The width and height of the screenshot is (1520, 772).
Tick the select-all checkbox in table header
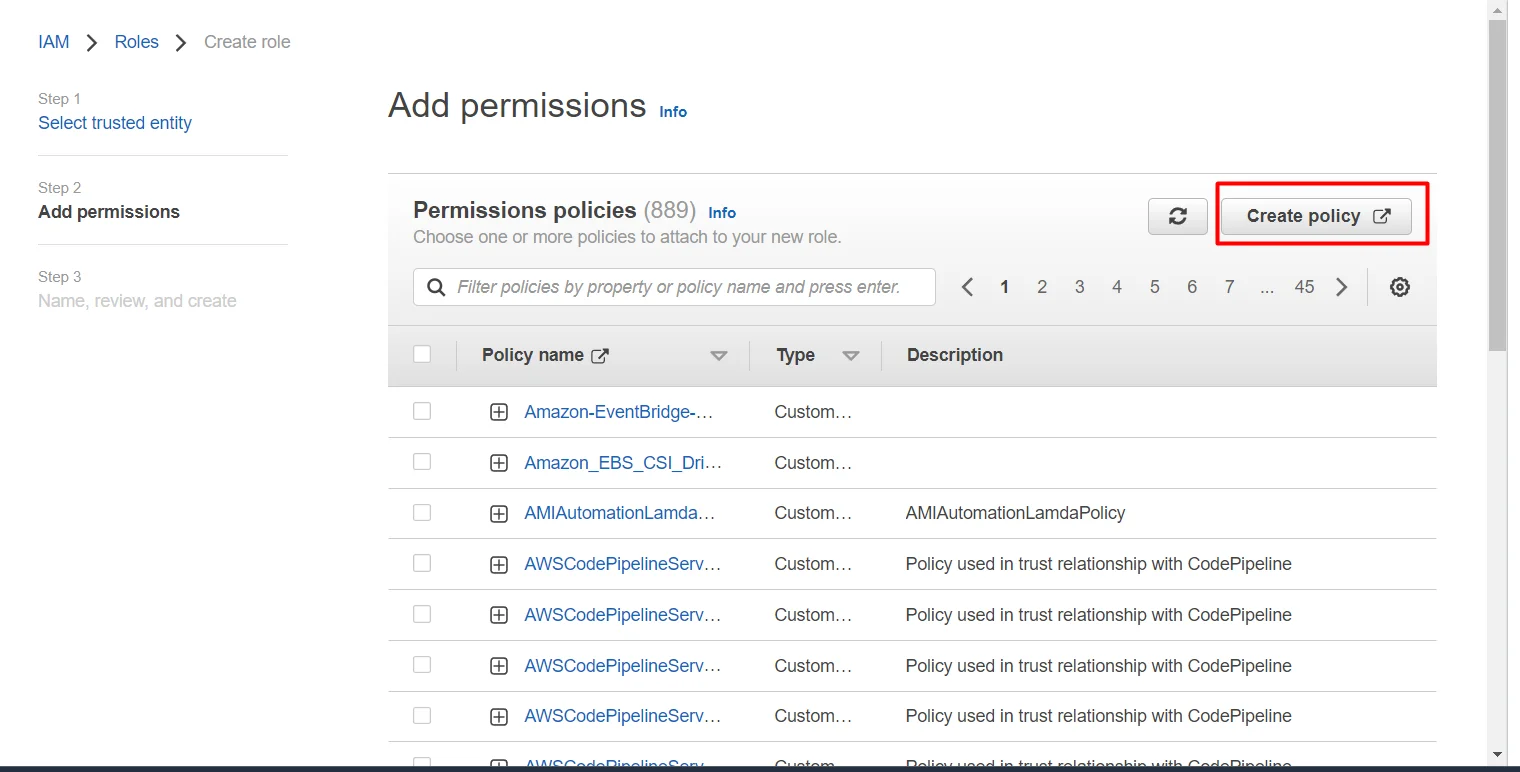coord(422,354)
